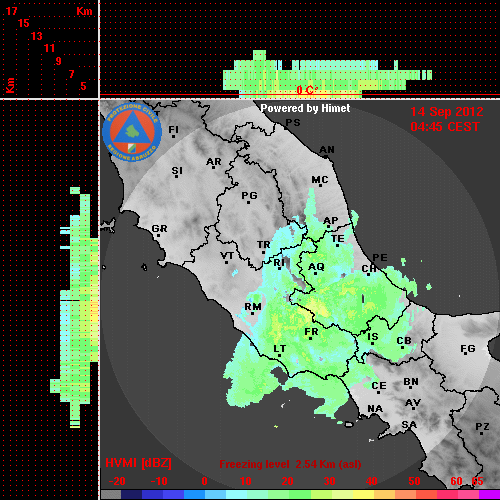
Task: Click the CH city label
Action: click(x=369, y=268)
